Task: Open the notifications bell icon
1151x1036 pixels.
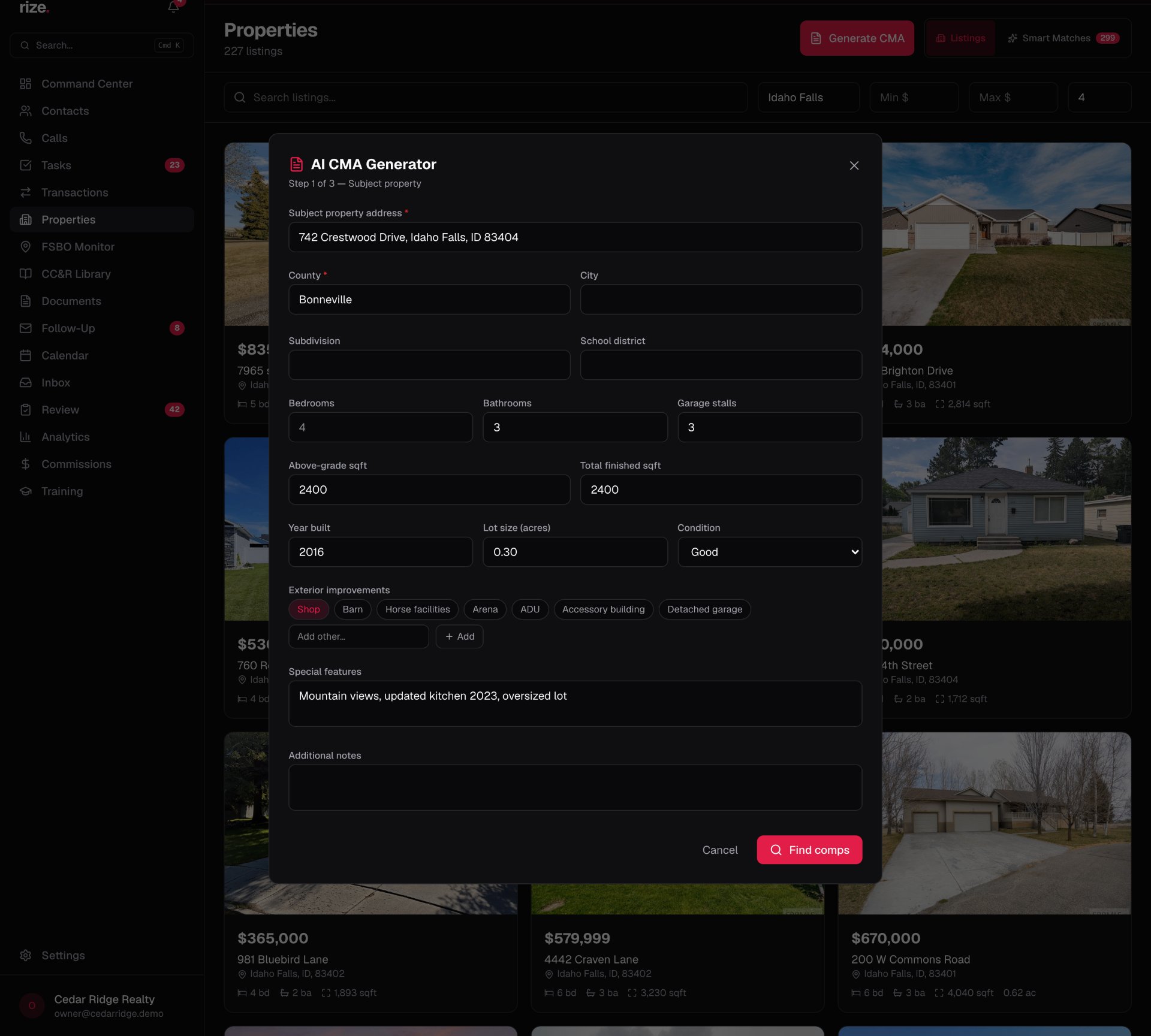Action: click(x=173, y=7)
